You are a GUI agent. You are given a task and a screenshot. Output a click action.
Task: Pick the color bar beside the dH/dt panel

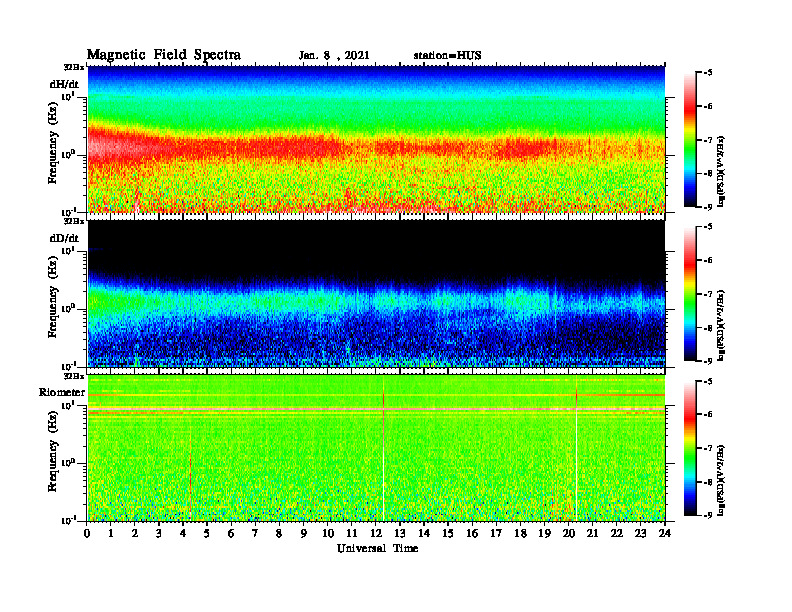tap(689, 140)
